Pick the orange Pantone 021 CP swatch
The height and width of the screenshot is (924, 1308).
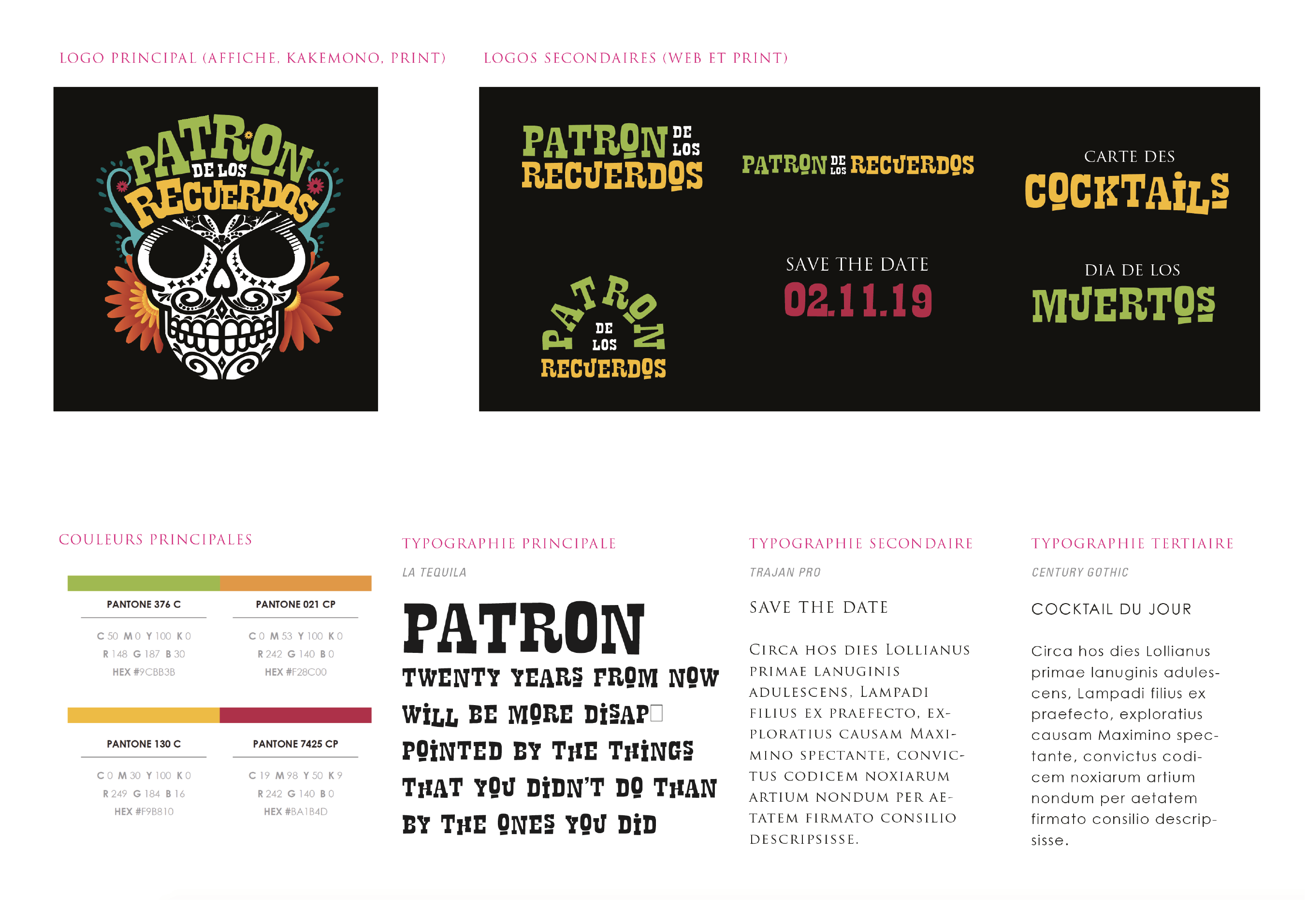tap(295, 583)
